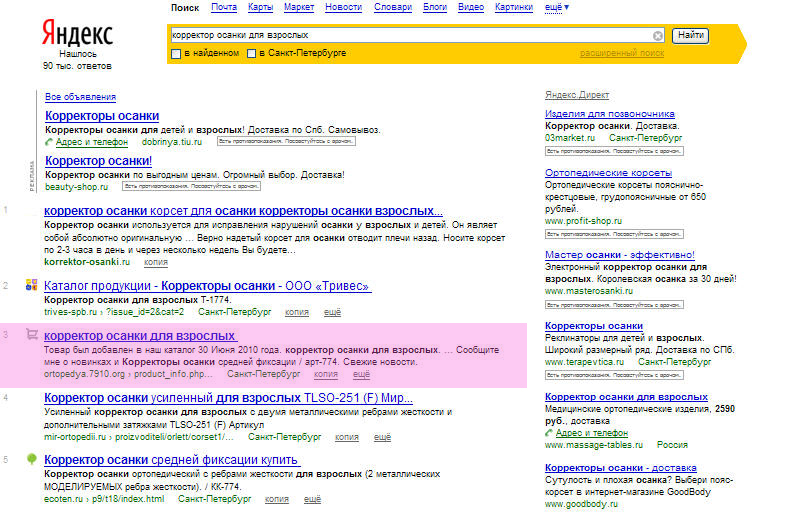Click favicon next to Тривес catalog result

pyautogui.click(x=32, y=285)
